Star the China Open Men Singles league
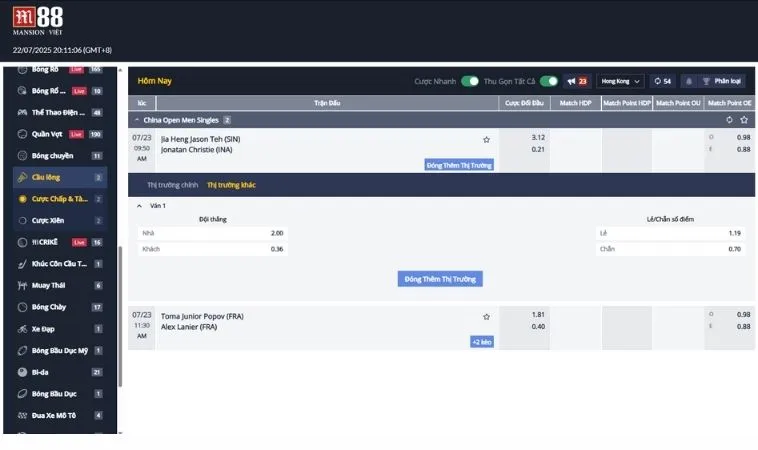This screenshot has height=450, width=758. pyautogui.click(x=743, y=119)
